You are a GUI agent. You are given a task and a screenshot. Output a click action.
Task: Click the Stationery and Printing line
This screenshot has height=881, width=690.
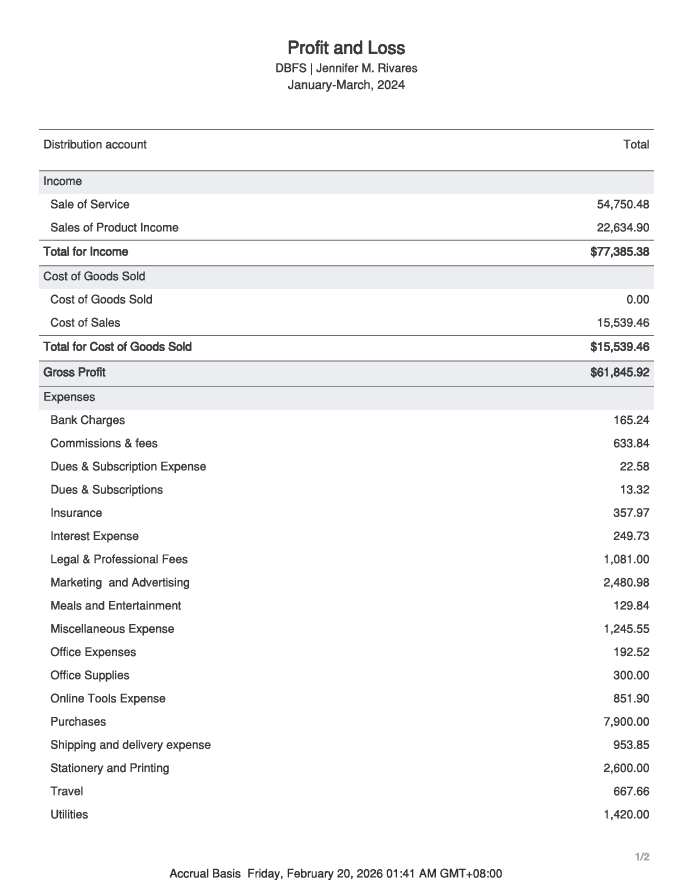[346, 768]
